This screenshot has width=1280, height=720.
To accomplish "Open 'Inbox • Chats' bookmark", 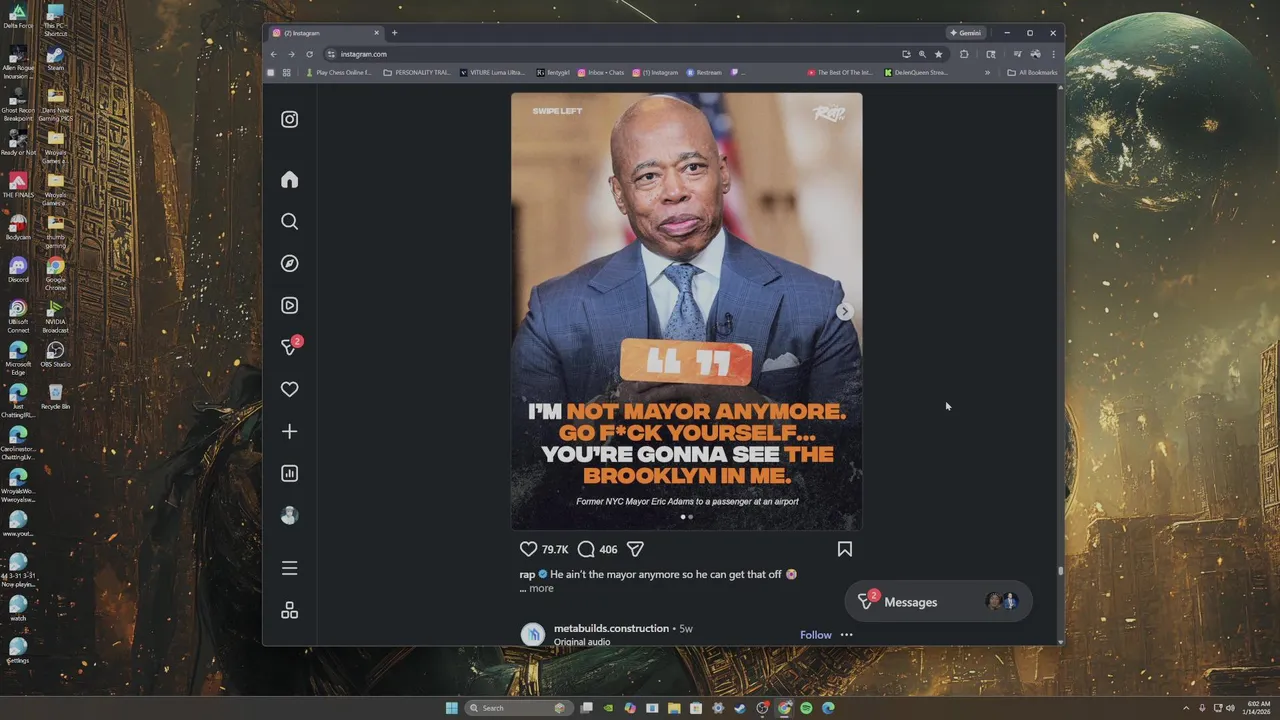I will [600, 72].
